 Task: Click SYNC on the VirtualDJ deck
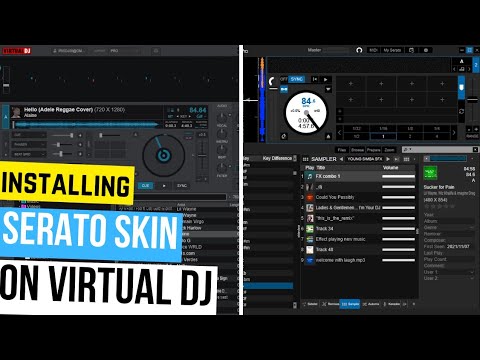[x=182, y=185]
